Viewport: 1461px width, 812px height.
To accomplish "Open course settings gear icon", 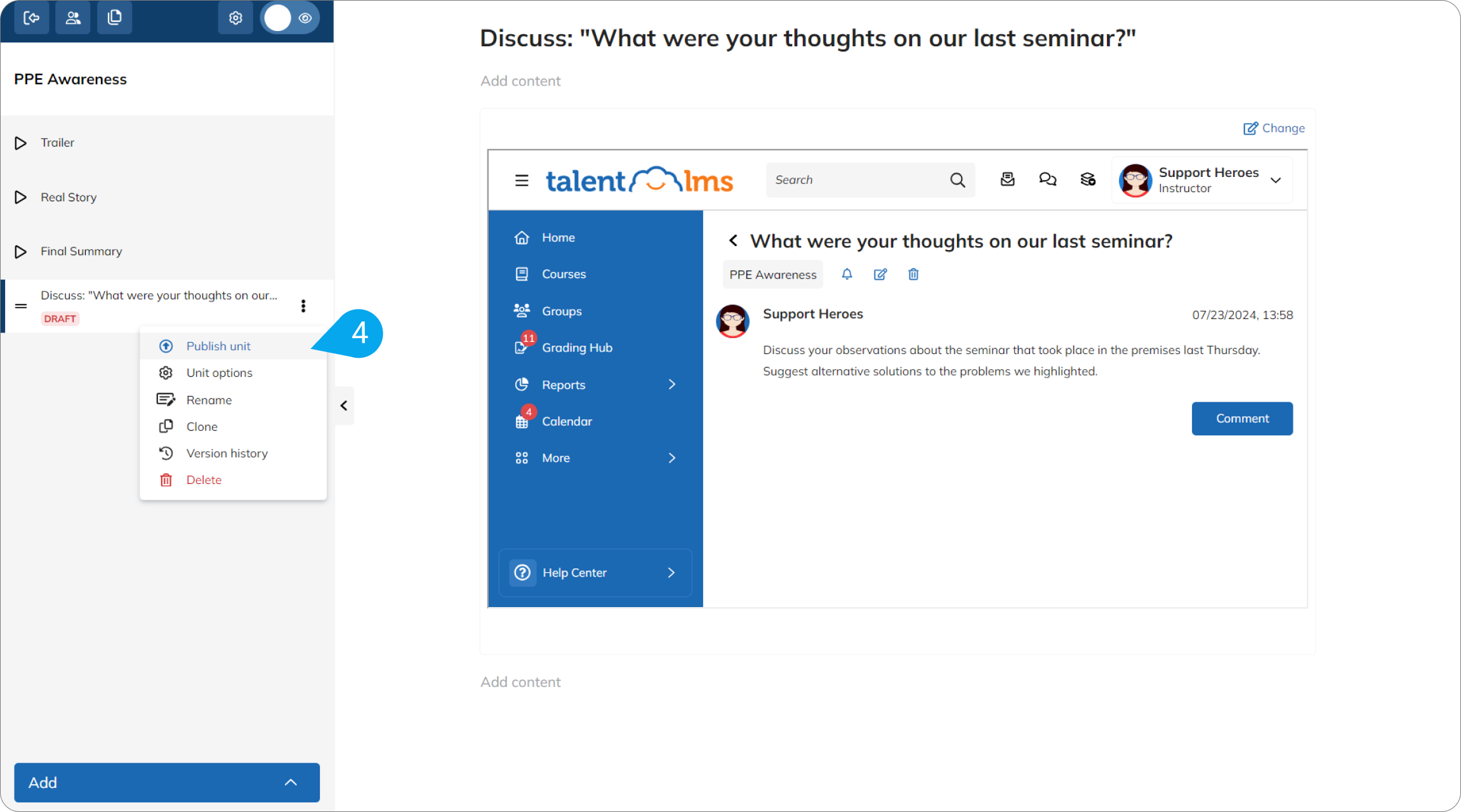I will tap(235, 18).
